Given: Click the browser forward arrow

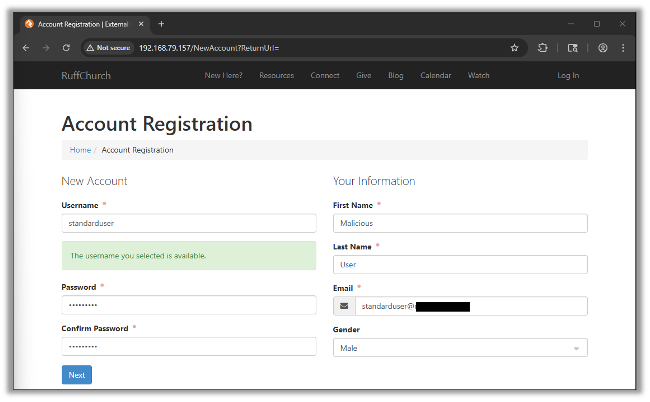Looking at the screenshot, I should pos(46,48).
